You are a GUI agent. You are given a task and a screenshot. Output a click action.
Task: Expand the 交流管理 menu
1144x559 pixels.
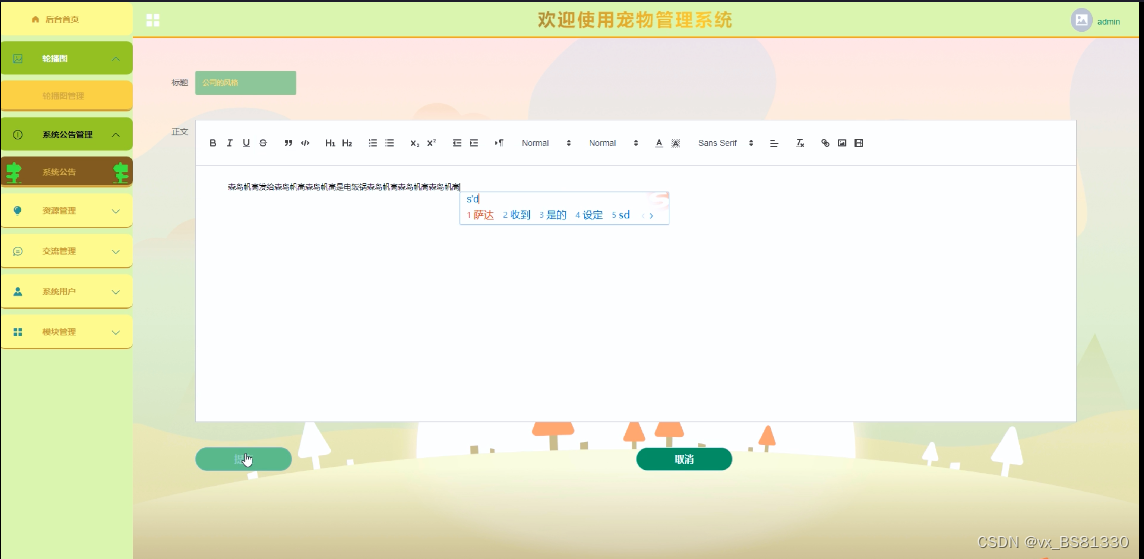pyautogui.click(x=66, y=251)
